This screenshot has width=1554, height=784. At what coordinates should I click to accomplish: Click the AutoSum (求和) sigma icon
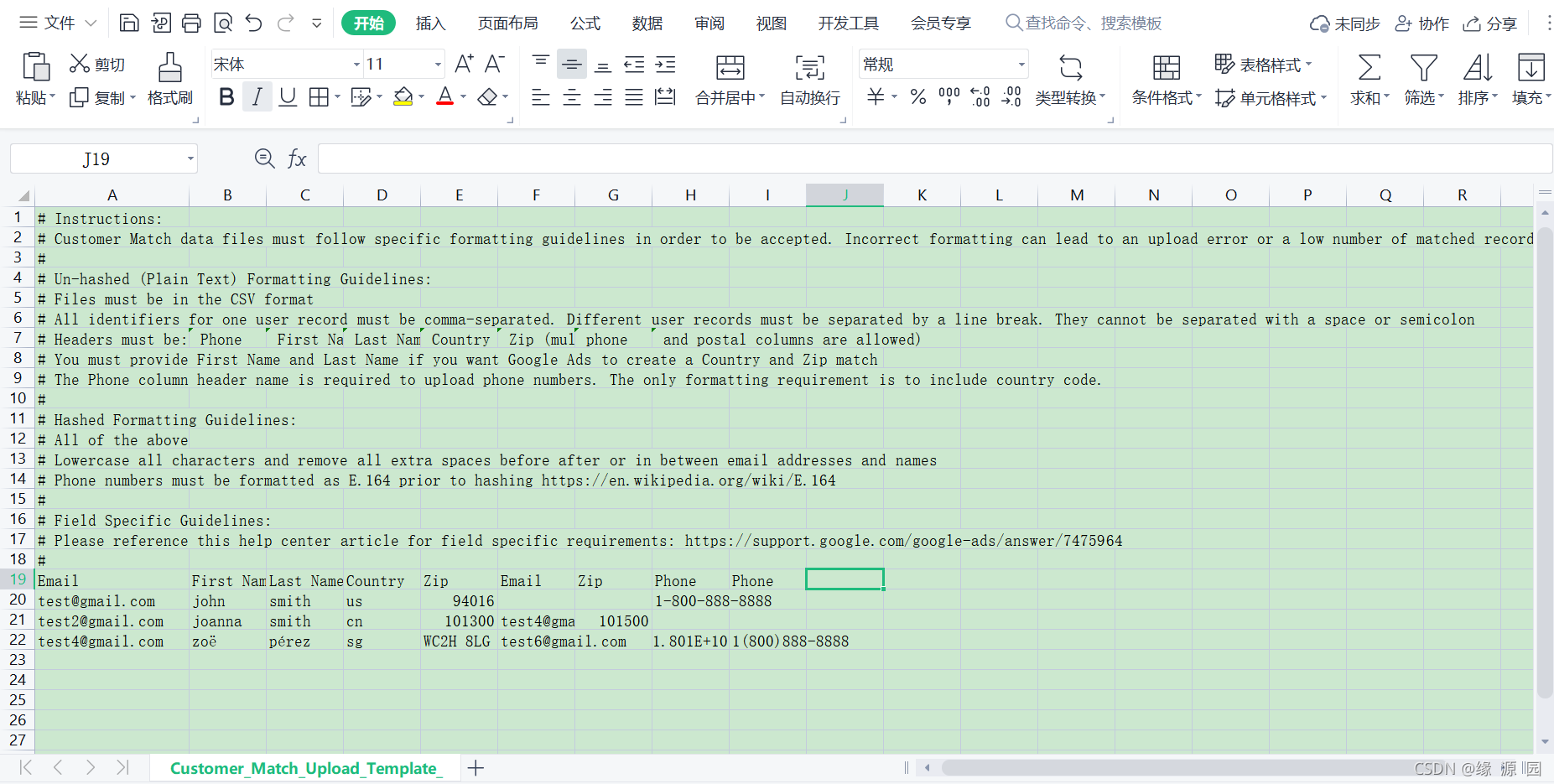(1369, 67)
